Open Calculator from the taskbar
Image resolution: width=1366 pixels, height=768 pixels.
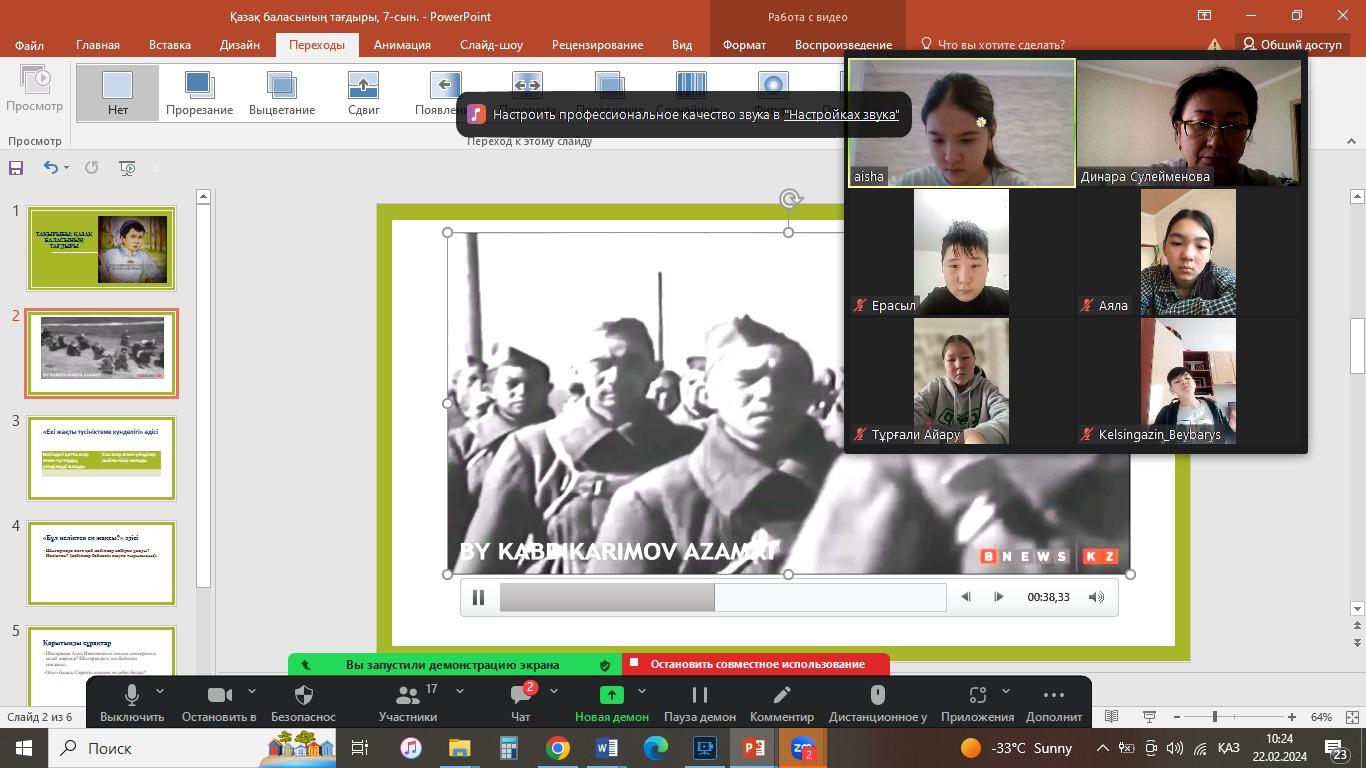(x=509, y=748)
